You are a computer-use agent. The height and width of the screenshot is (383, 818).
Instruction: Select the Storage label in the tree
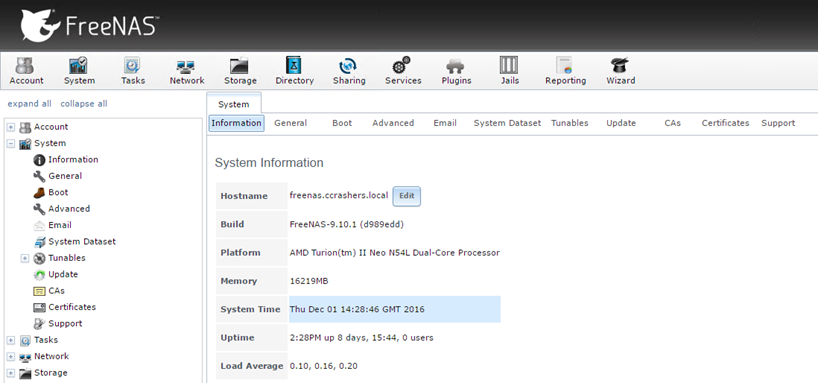(x=51, y=373)
